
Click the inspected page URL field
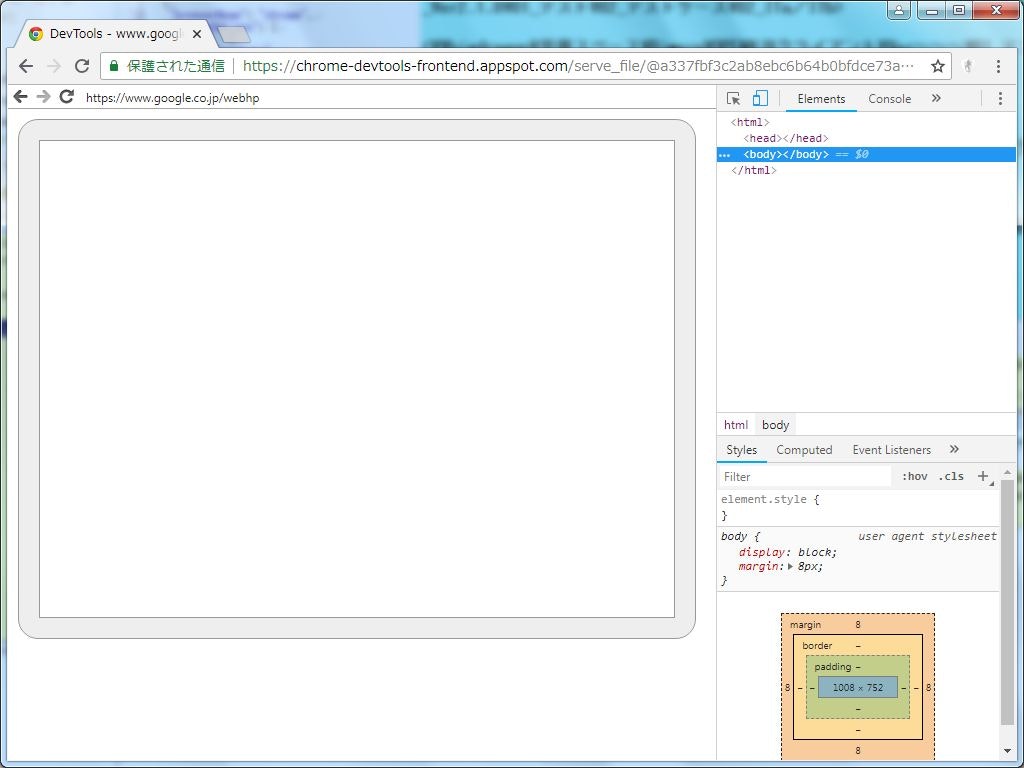pos(172,97)
